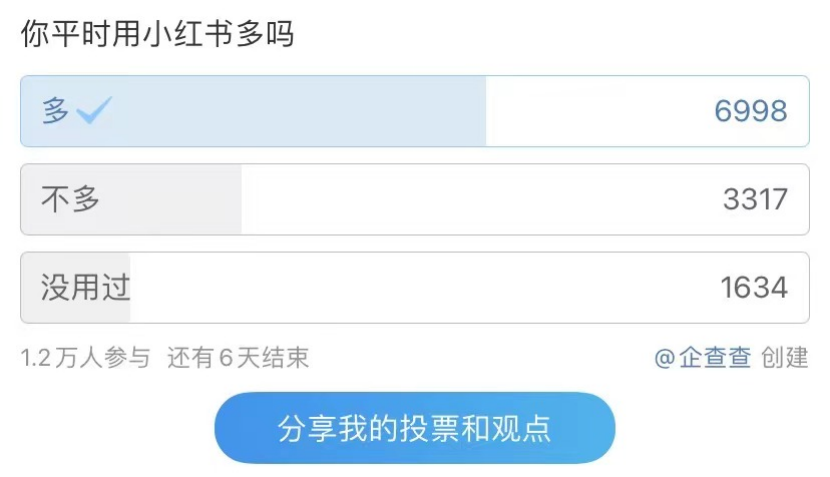Screen dimensions: 830x477
Task: Click the 3317 vote count
Action: pos(755,200)
